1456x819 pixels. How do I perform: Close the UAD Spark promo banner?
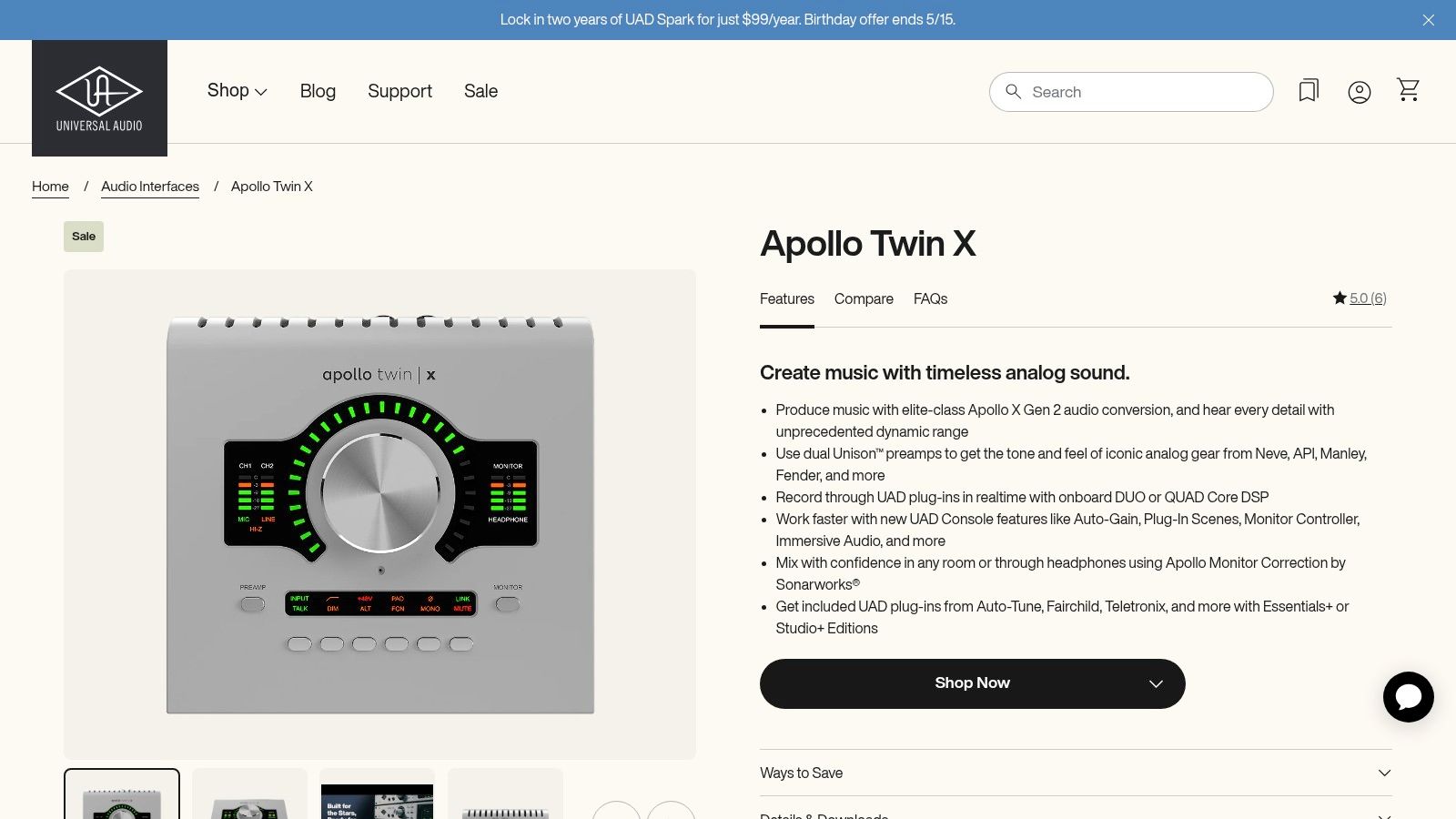(x=1429, y=20)
